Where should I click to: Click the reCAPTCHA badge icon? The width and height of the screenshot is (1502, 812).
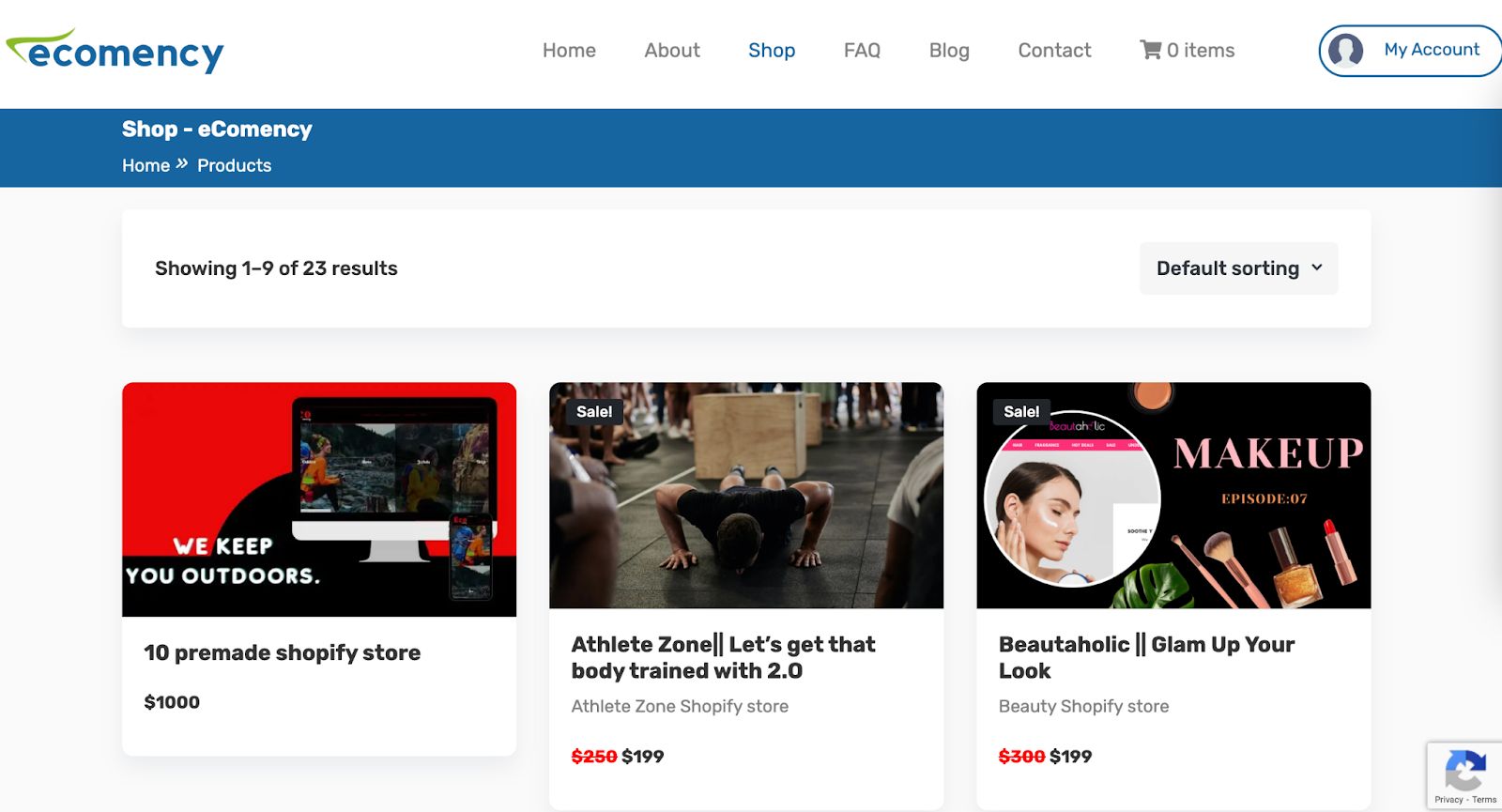coord(1464,772)
